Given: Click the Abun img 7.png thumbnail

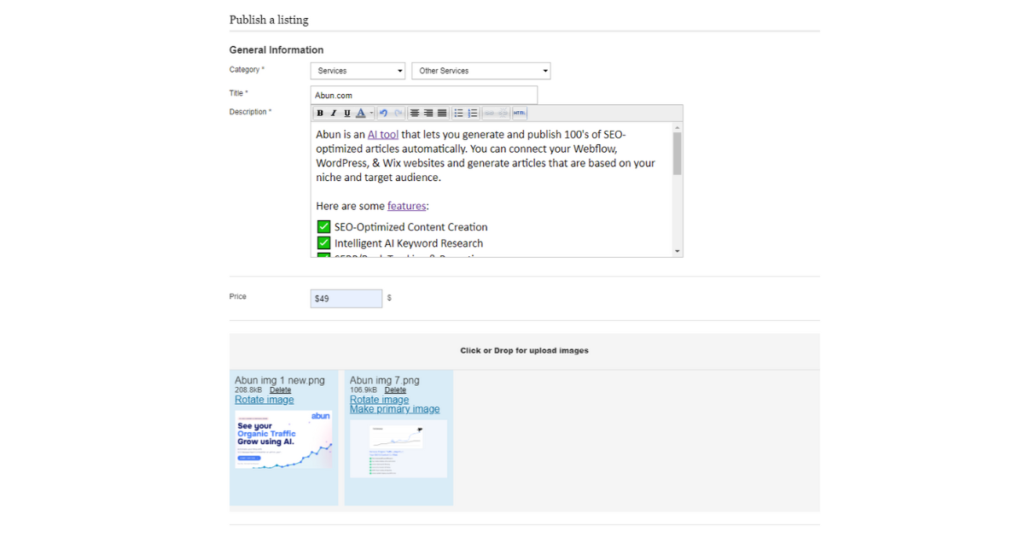Looking at the screenshot, I should click(x=398, y=449).
